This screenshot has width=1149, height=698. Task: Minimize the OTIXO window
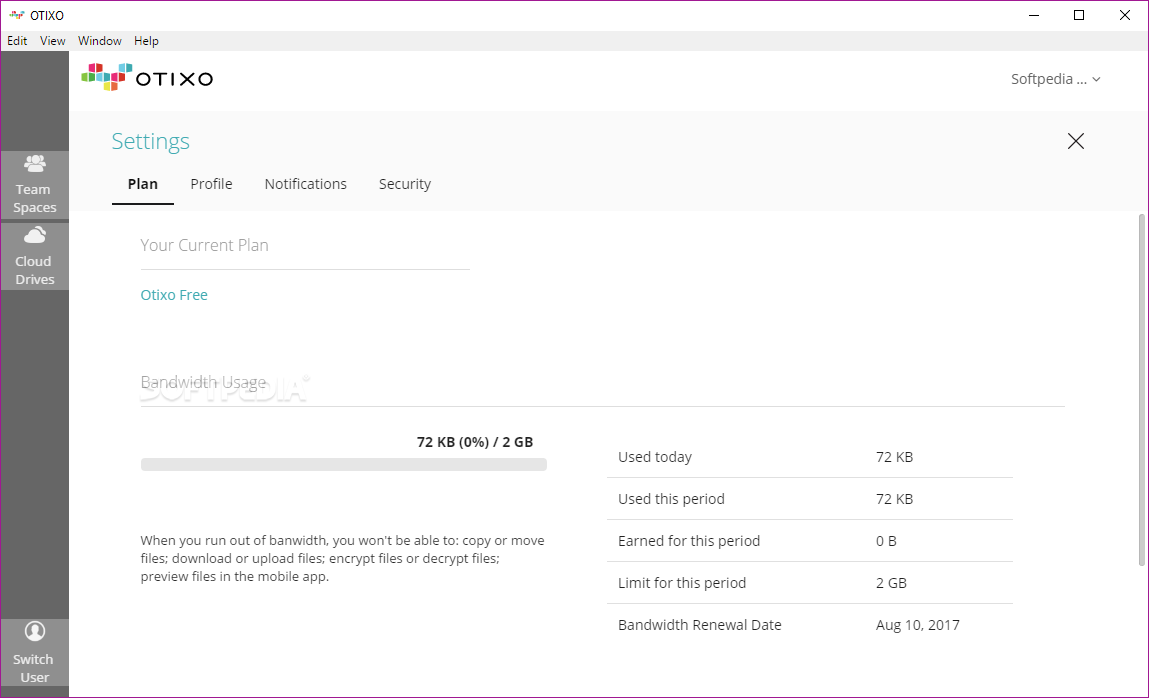click(x=1034, y=15)
